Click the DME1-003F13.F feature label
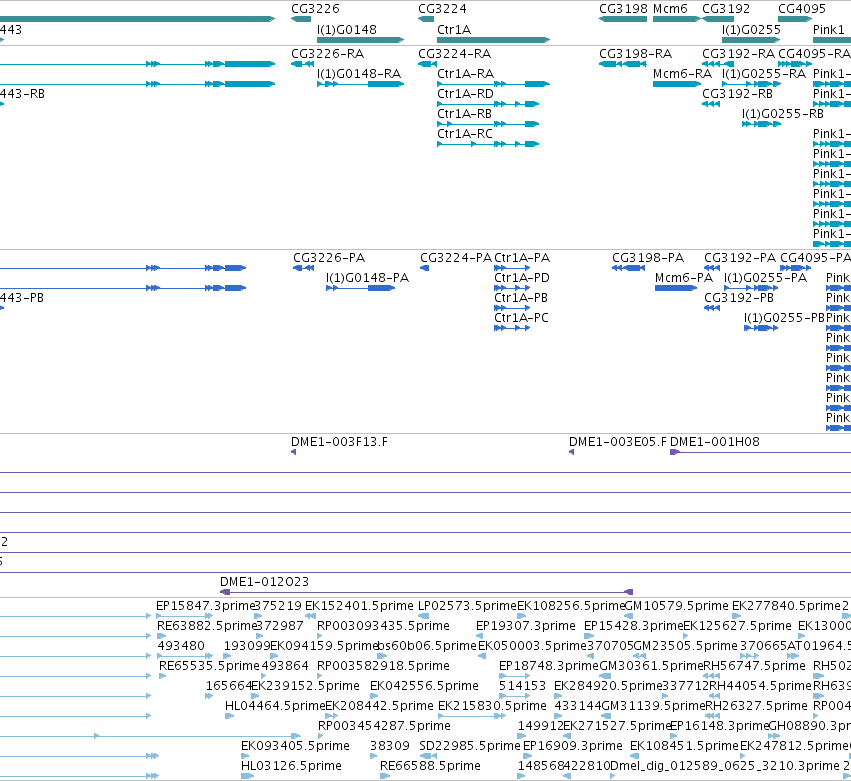Screen dimensions: 851x781 pyautogui.click(x=340, y=442)
